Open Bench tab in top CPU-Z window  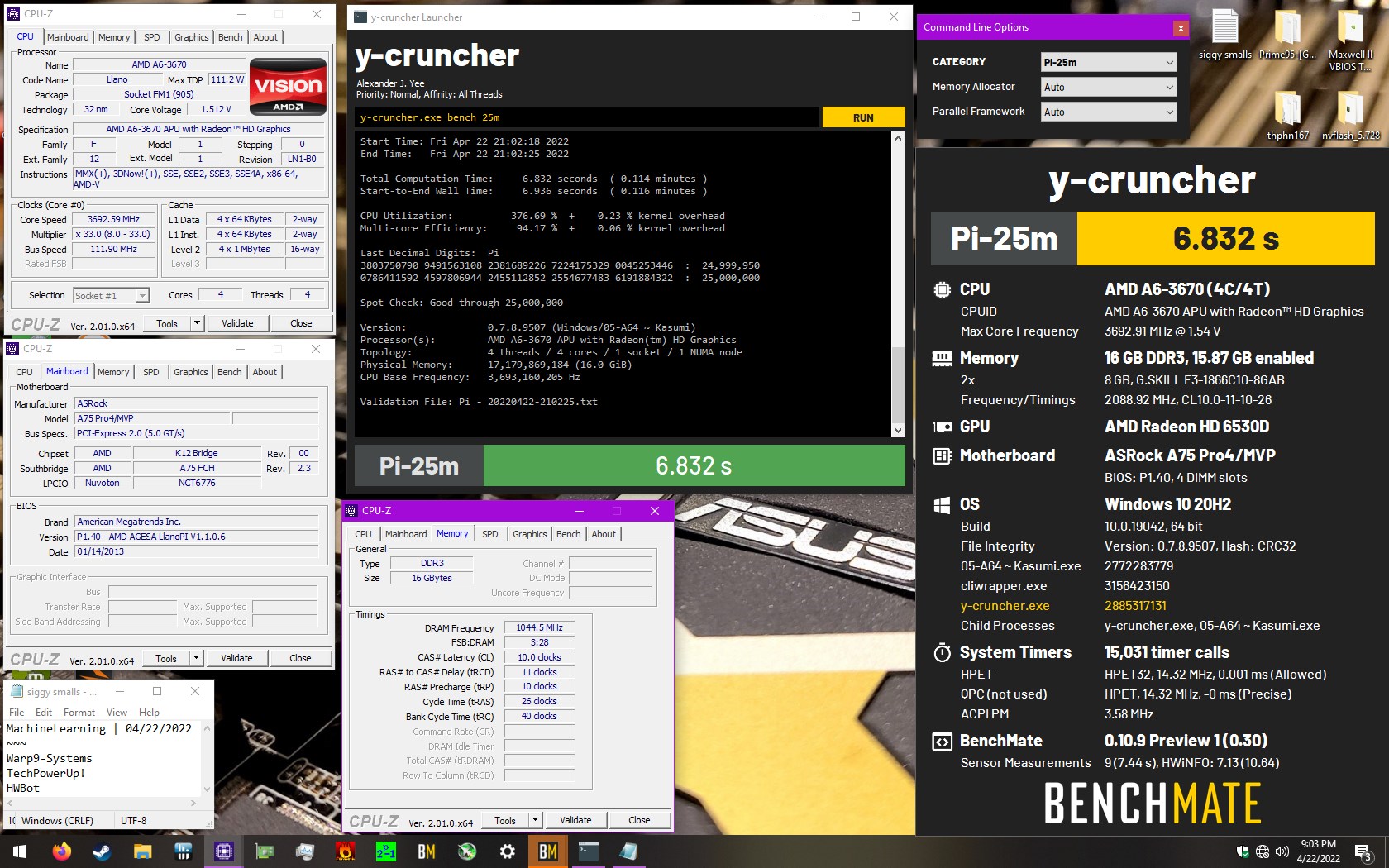click(231, 37)
